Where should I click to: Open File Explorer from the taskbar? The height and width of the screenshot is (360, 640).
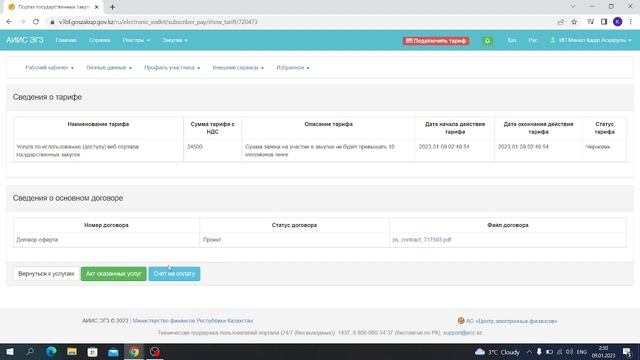(72, 352)
